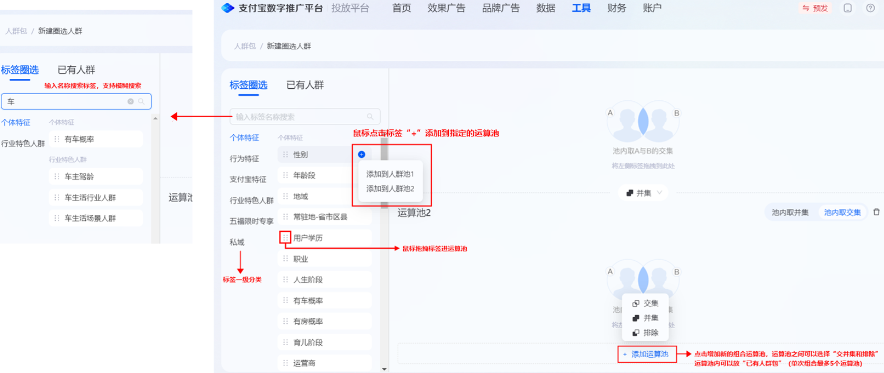Choose 并集 in operator popup

pyautogui.click(x=645, y=318)
